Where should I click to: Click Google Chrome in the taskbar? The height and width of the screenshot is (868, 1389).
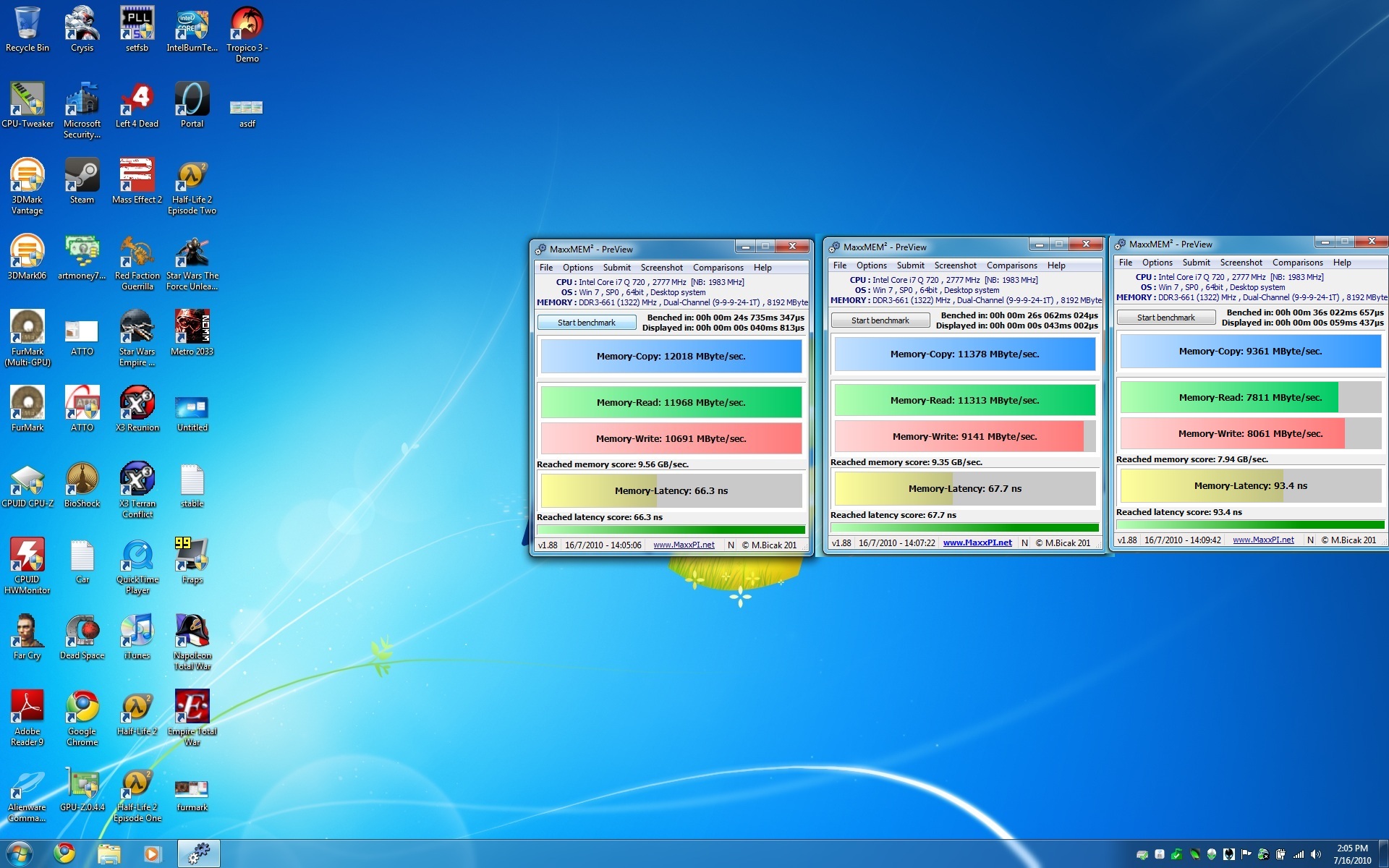coord(64,854)
